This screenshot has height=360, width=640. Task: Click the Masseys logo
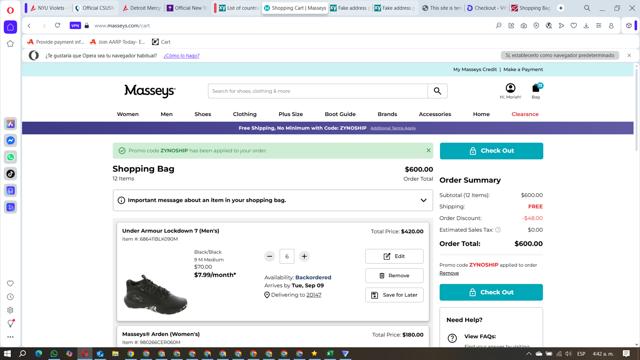point(150,91)
